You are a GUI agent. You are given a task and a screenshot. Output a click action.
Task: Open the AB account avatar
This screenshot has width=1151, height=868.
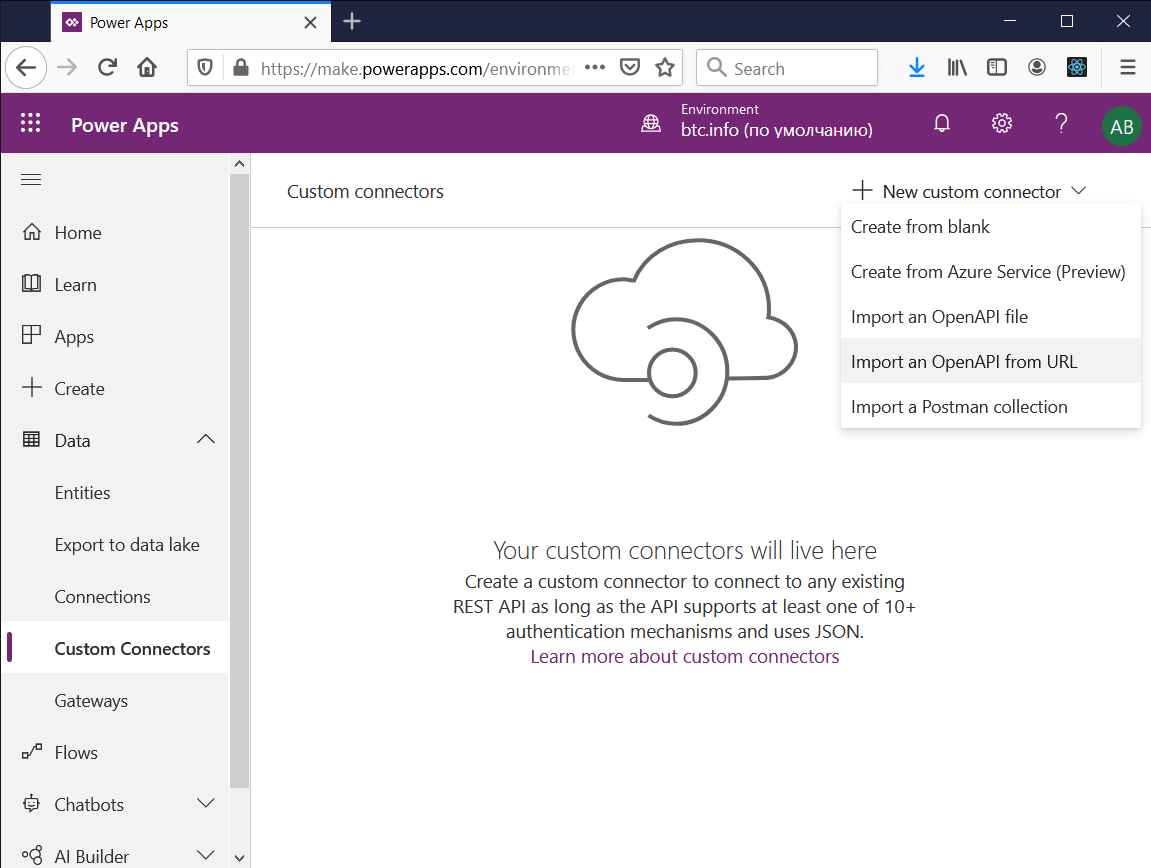click(x=1121, y=126)
